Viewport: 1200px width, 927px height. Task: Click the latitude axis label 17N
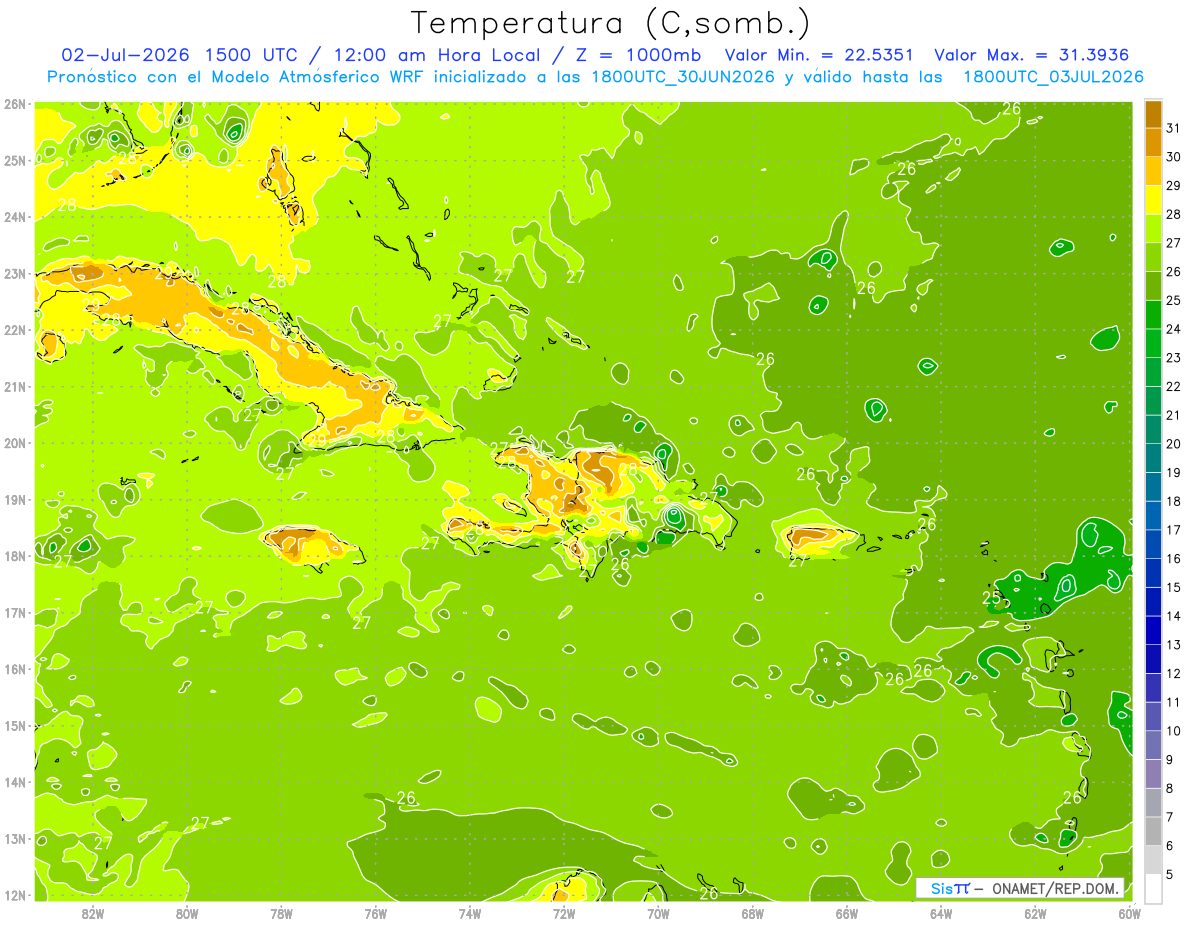tap(15, 612)
